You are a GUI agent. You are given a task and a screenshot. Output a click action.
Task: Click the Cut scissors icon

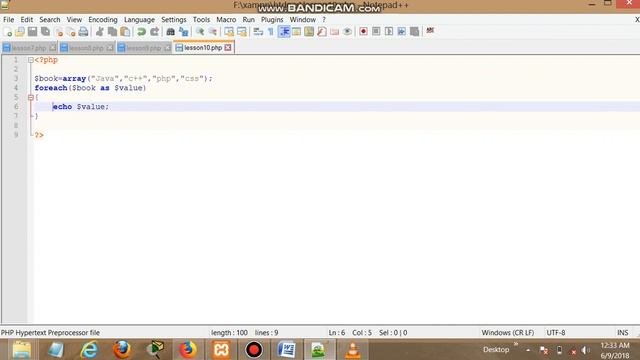coord(100,31)
